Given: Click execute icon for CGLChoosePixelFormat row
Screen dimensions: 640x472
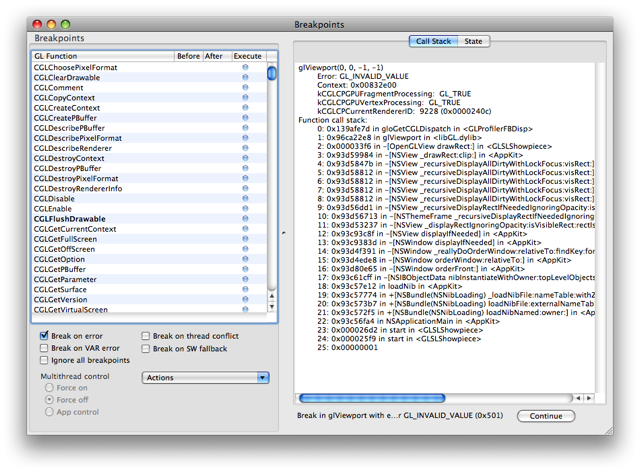Looking at the screenshot, I should [246, 67].
